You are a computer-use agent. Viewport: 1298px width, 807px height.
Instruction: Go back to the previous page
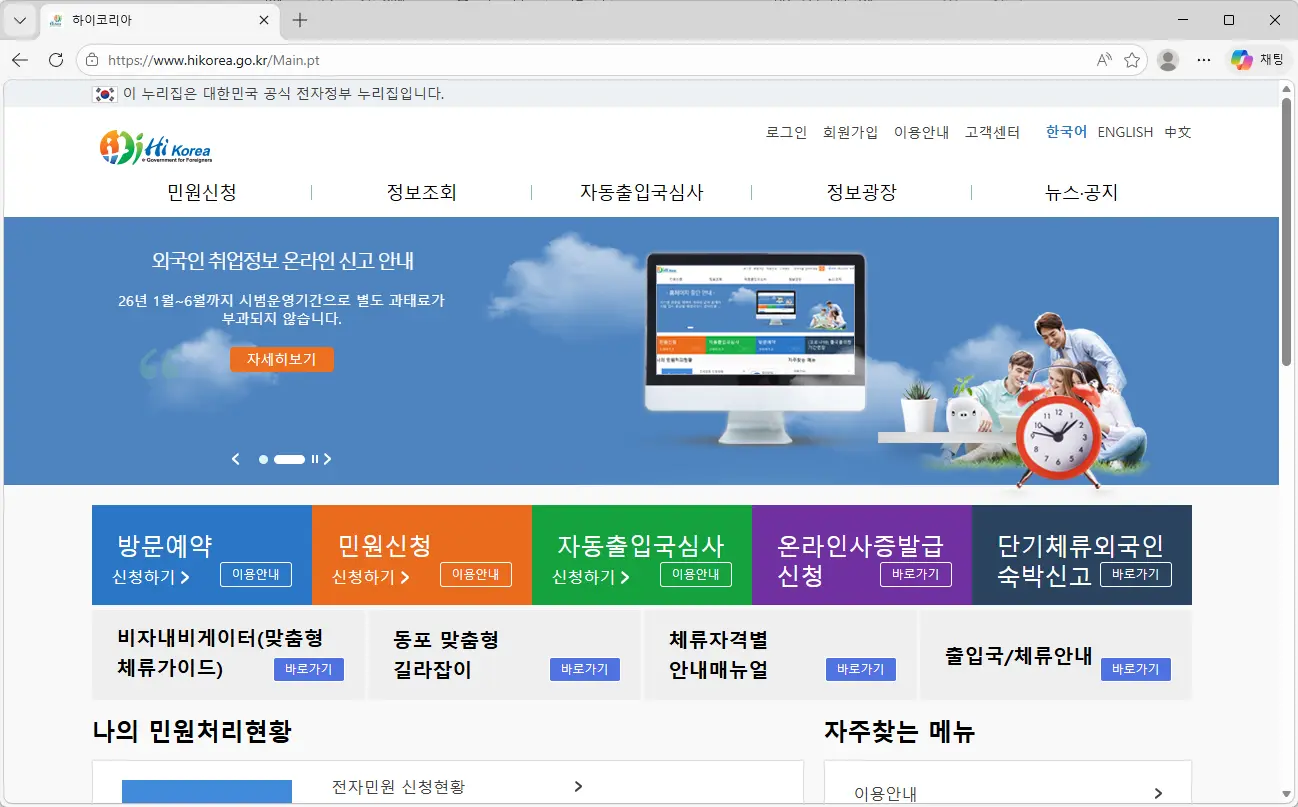[20, 60]
